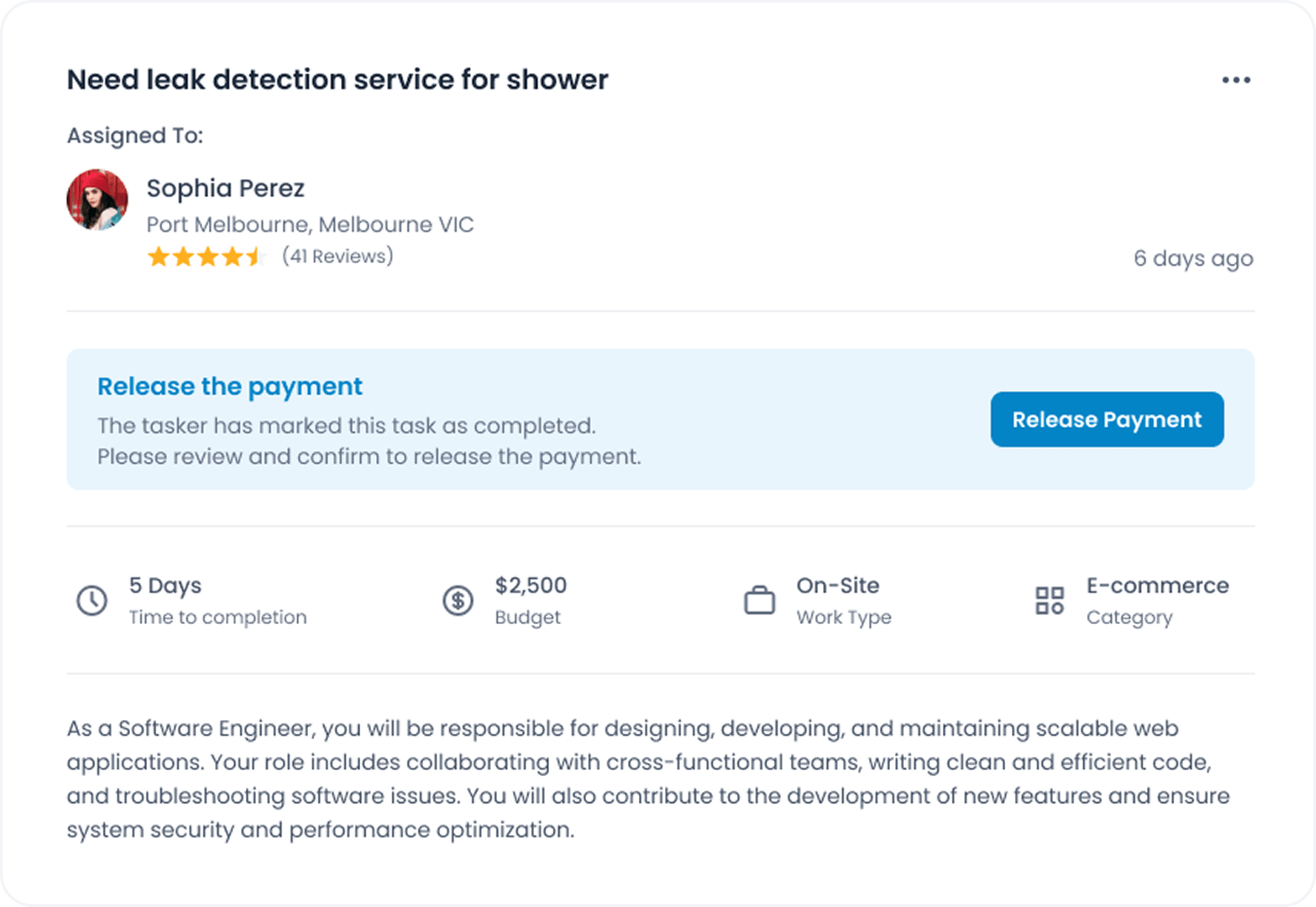1316x907 pixels.
Task: Click the Assigned To label
Action: tap(135, 136)
